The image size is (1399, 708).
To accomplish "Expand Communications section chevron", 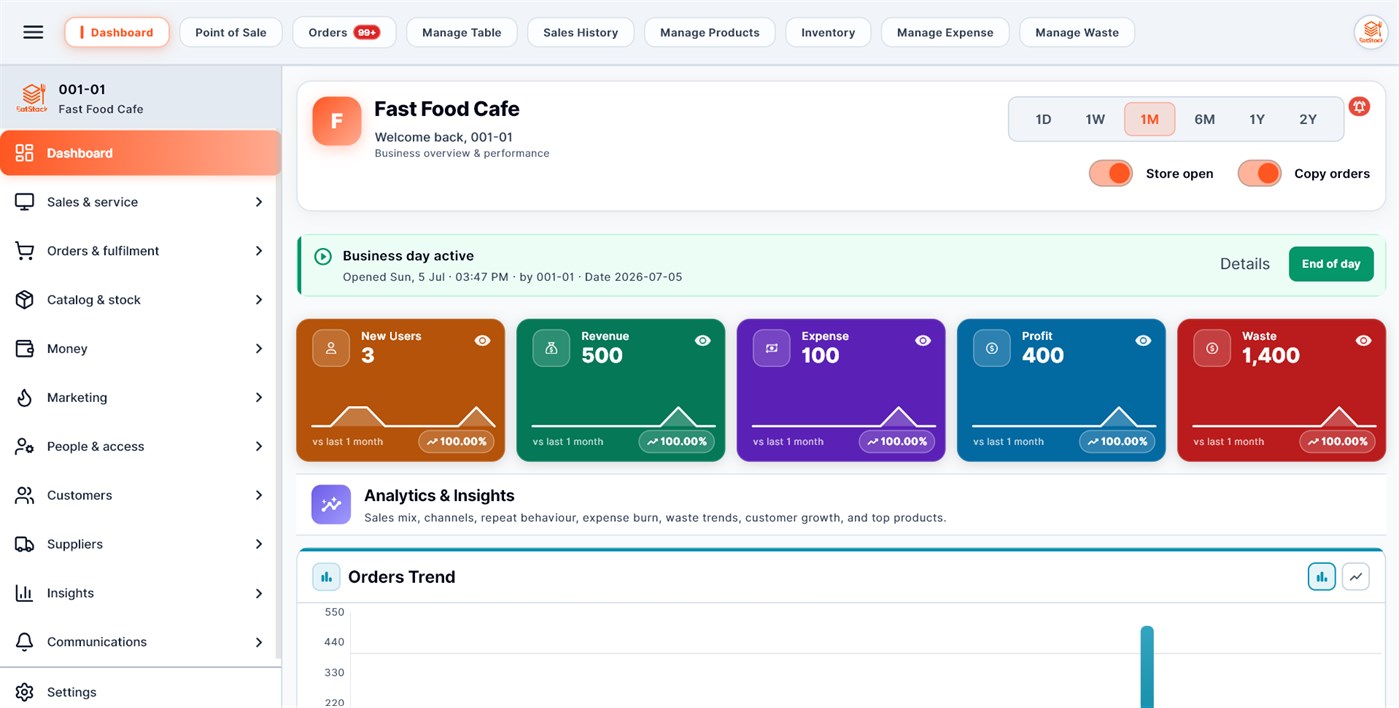I will point(259,642).
